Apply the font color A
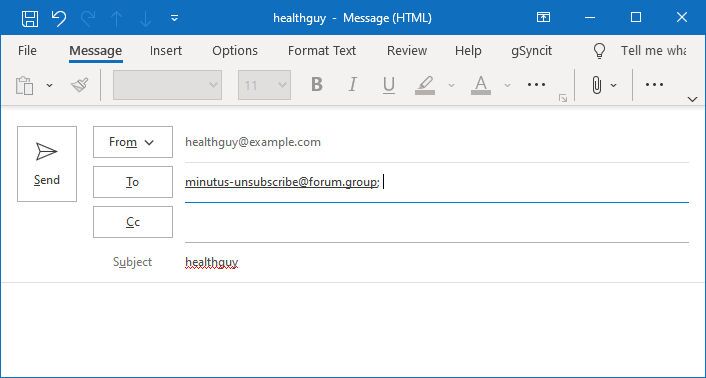 click(481, 85)
